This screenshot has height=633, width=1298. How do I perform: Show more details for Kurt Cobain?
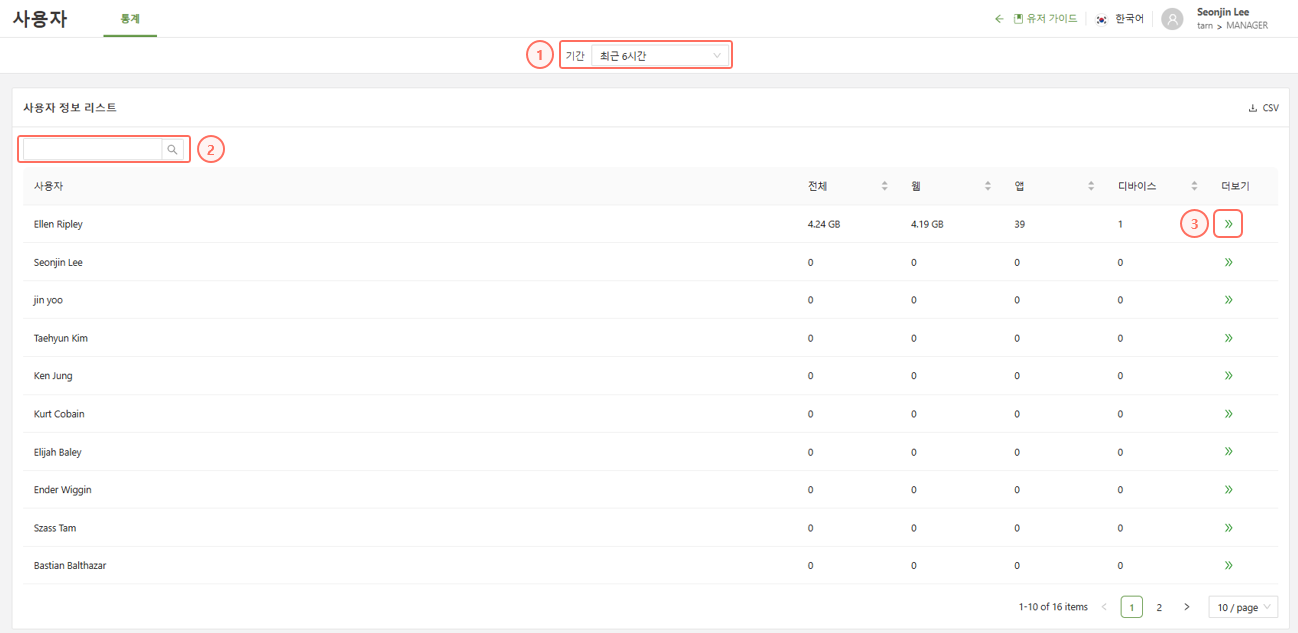(x=1228, y=414)
